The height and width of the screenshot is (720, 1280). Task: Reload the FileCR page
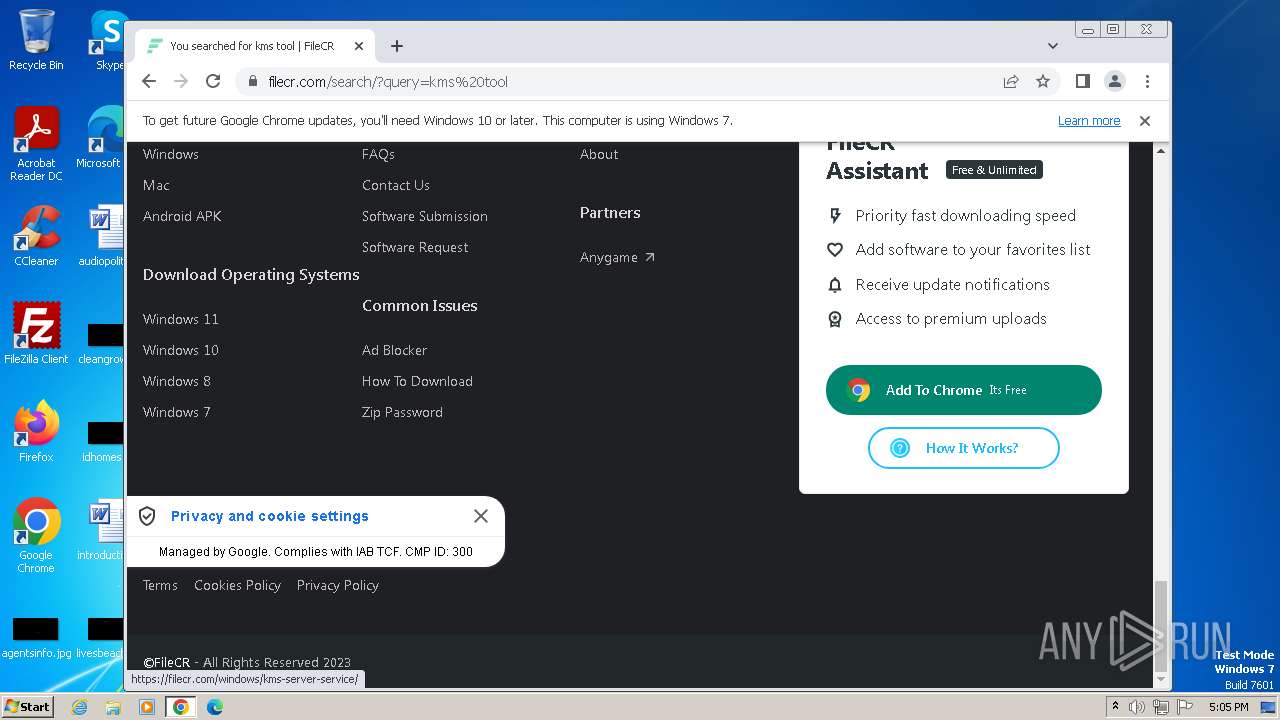[213, 81]
